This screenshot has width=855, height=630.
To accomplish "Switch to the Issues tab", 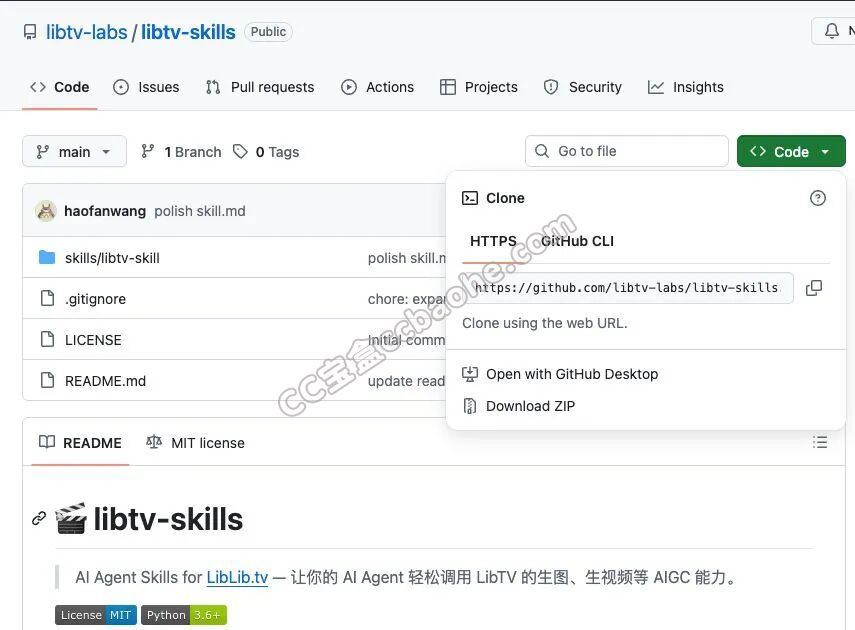I will point(146,87).
